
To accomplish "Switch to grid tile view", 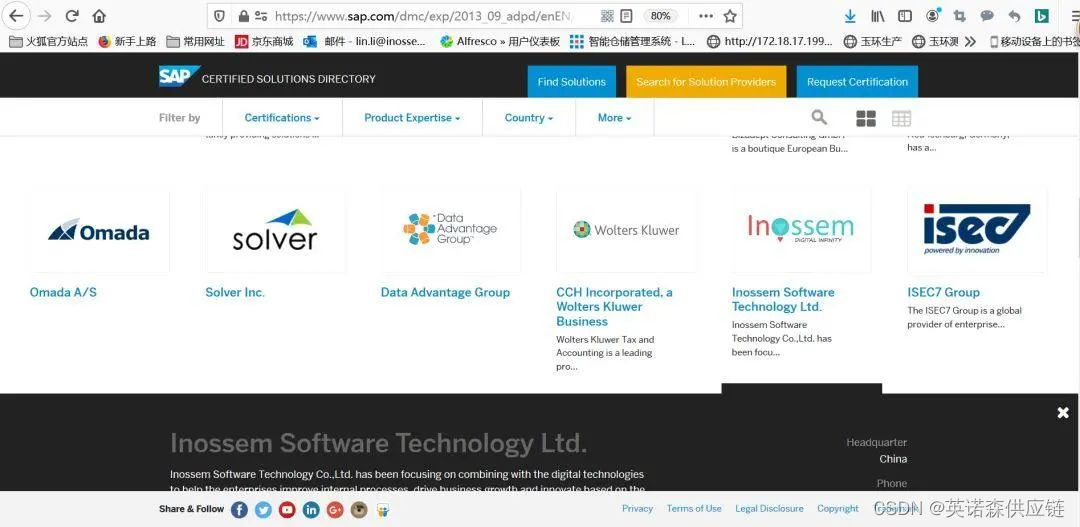I will pyautogui.click(x=866, y=118).
